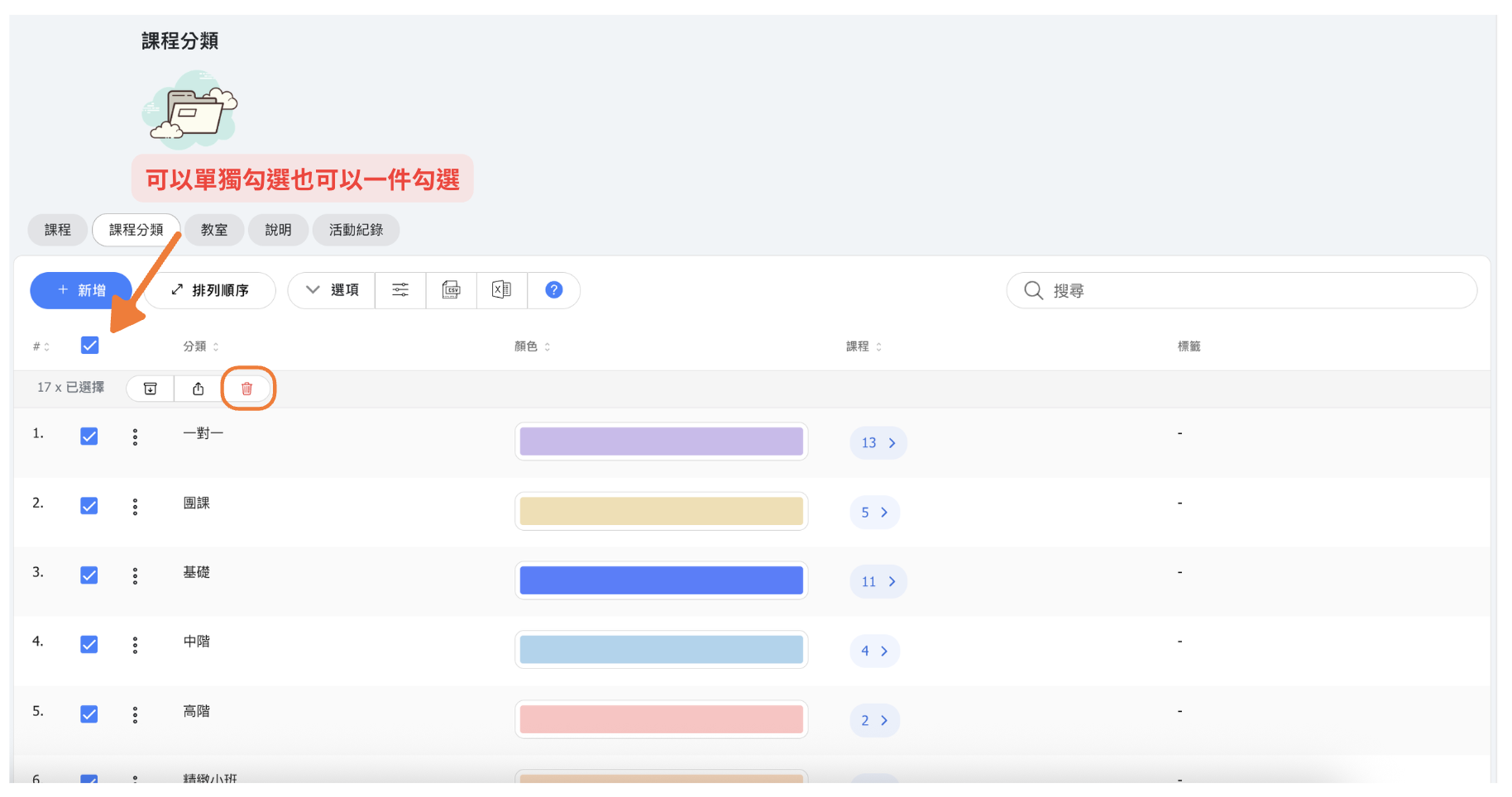1512x797 pixels.
Task: Export list using the CSV icon
Action: tap(451, 290)
